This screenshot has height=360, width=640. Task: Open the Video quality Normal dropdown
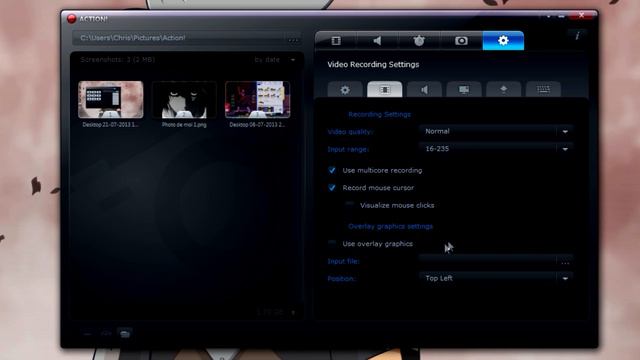(x=496, y=131)
